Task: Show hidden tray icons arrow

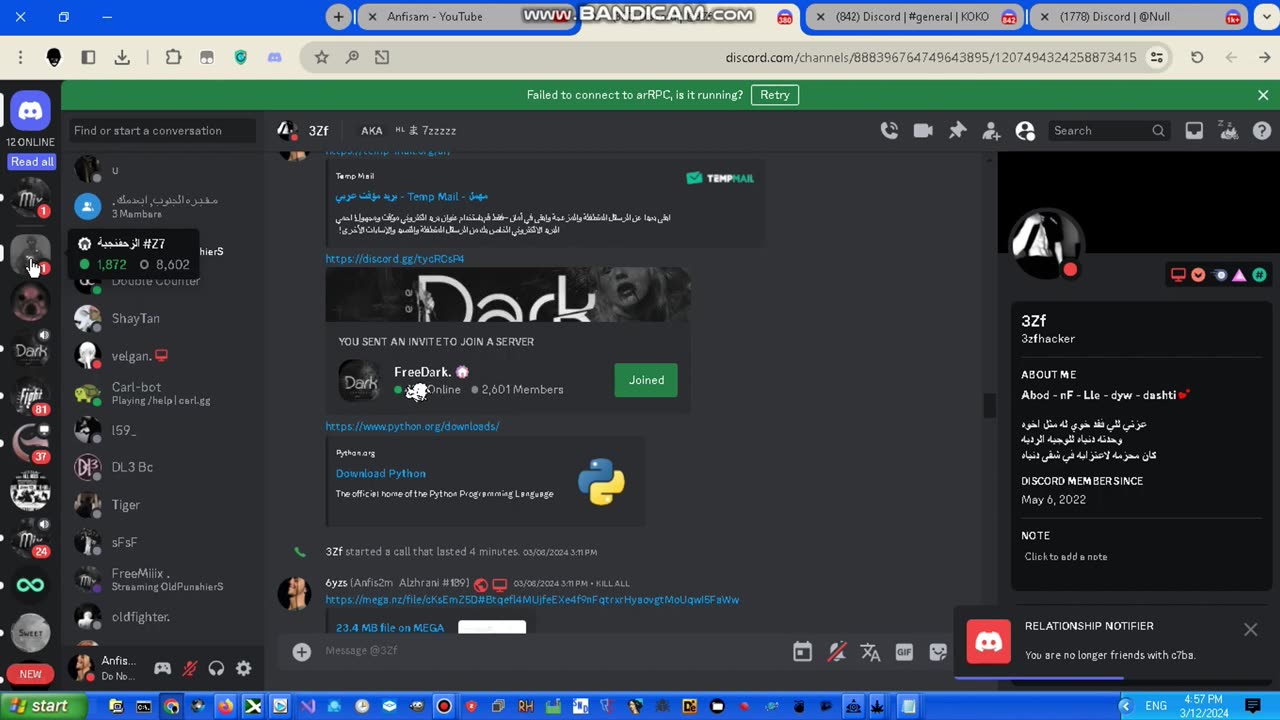Action: 1125,706
